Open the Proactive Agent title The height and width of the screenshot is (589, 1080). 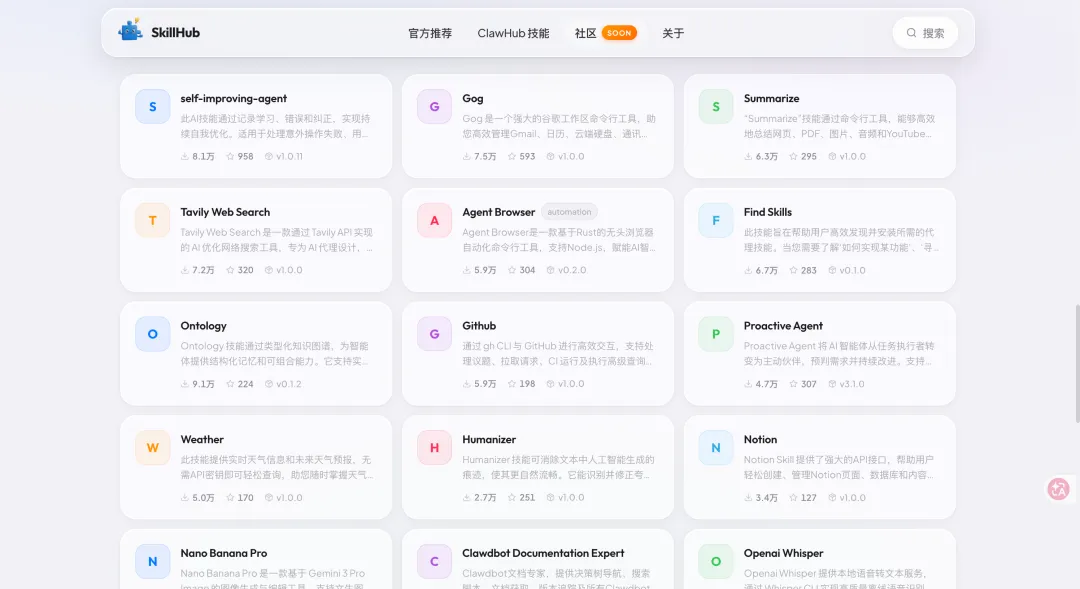point(783,326)
